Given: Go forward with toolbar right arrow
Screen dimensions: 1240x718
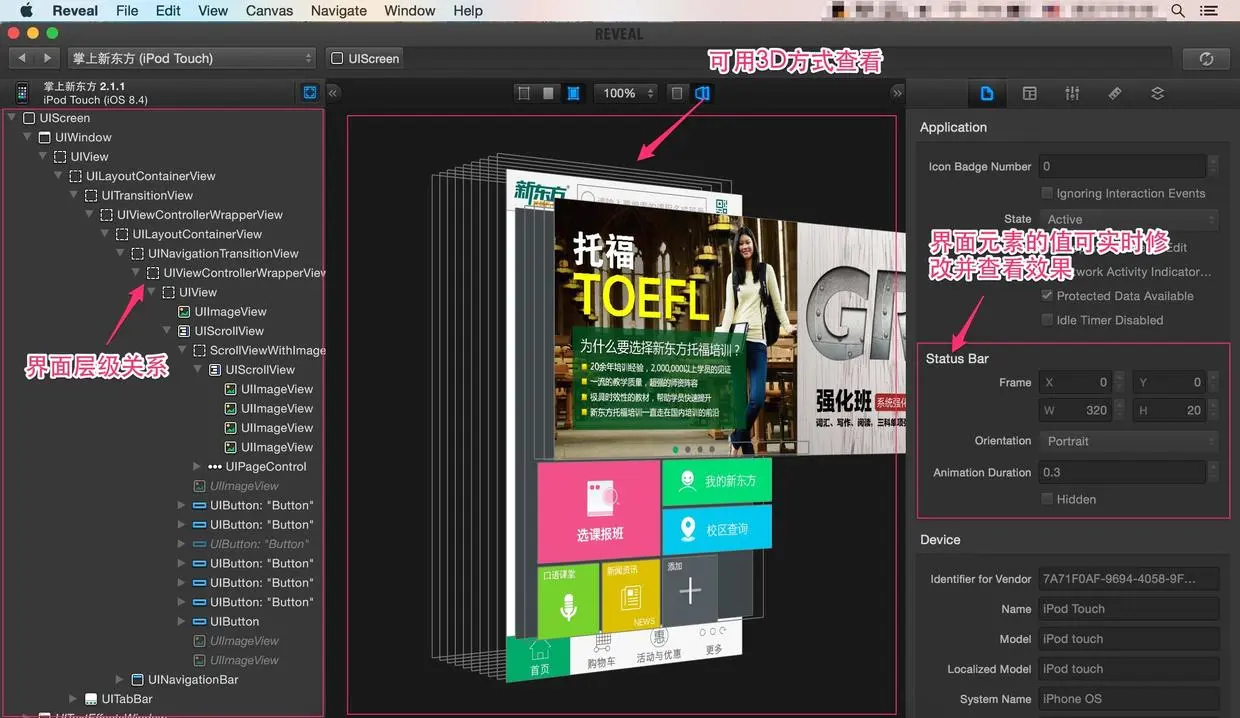Looking at the screenshot, I should click(x=47, y=58).
